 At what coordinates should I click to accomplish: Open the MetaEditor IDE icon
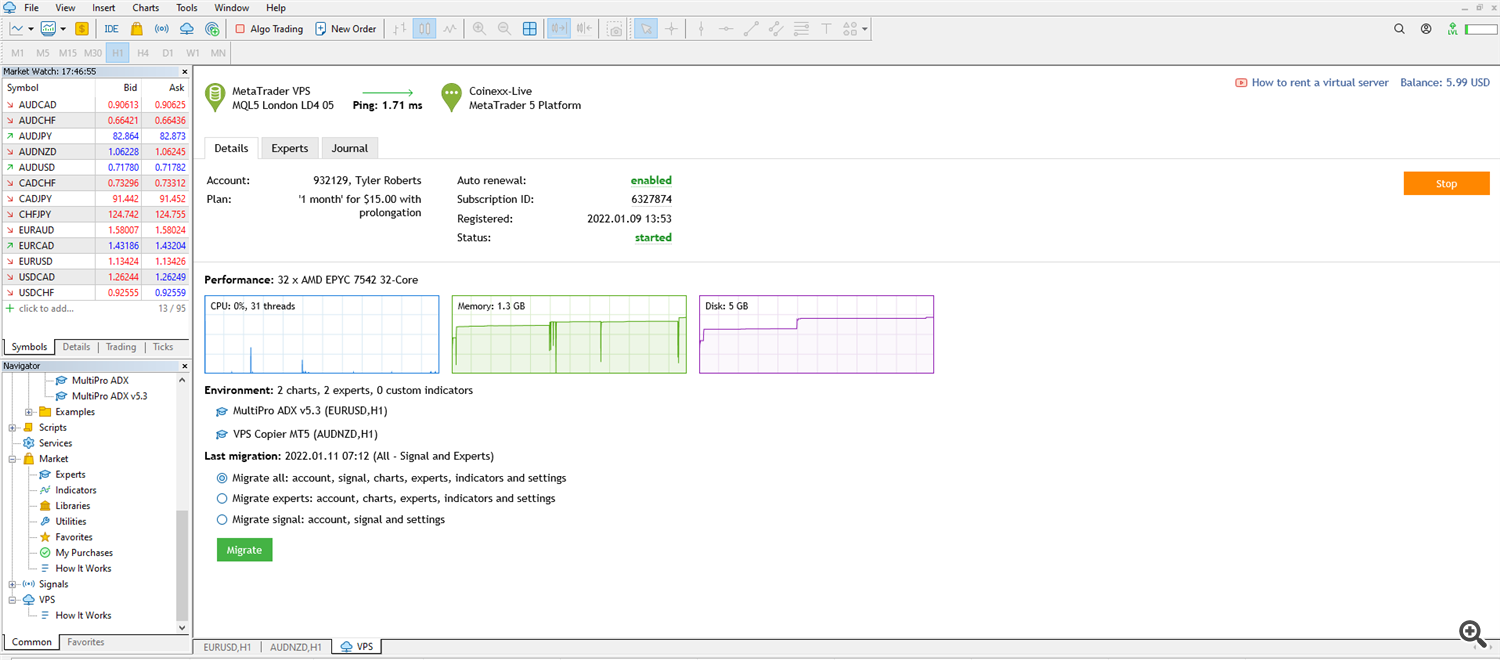coord(111,29)
